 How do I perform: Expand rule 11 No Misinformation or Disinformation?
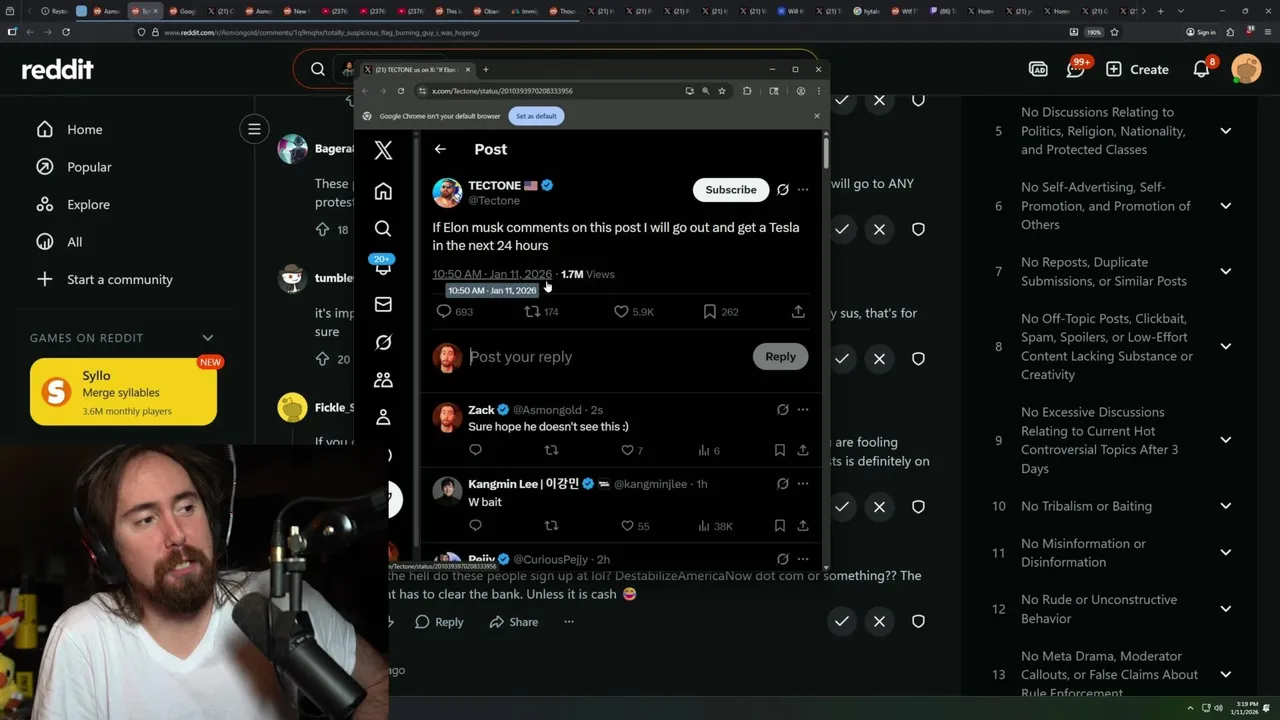click(1225, 553)
